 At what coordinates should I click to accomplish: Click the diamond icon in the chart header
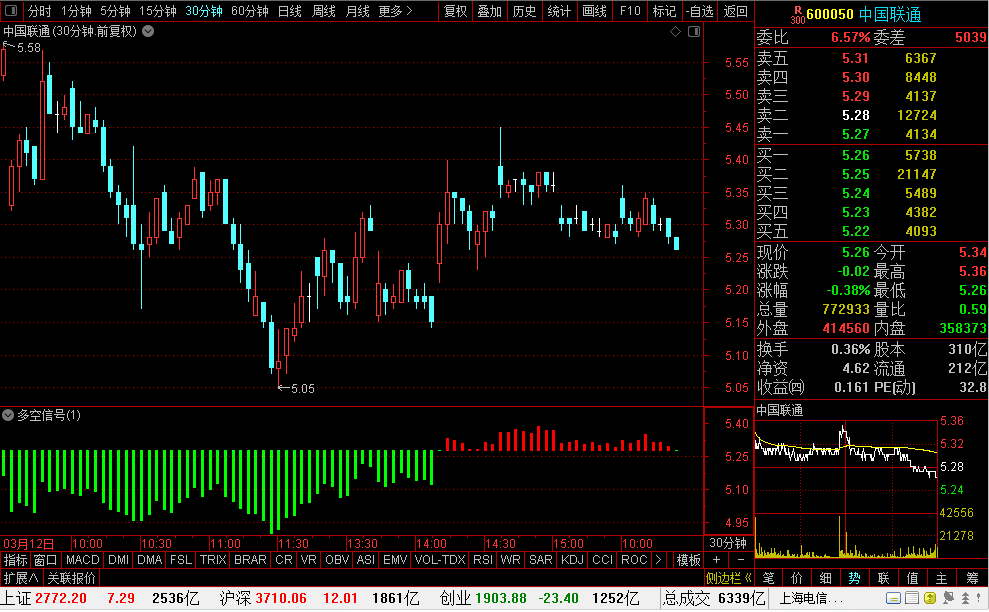click(676, 32)
